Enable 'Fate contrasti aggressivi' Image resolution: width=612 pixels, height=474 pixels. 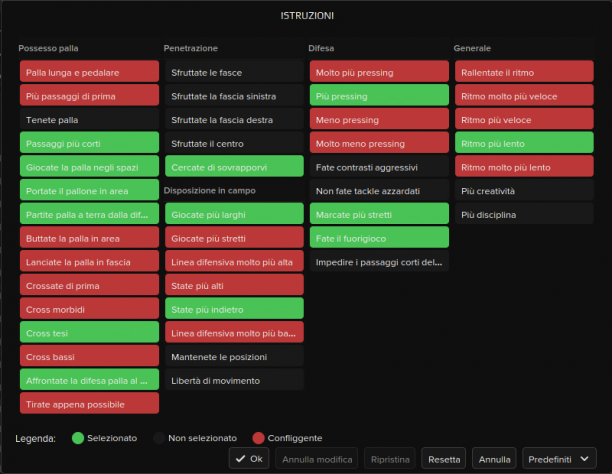tap(379, 166)
